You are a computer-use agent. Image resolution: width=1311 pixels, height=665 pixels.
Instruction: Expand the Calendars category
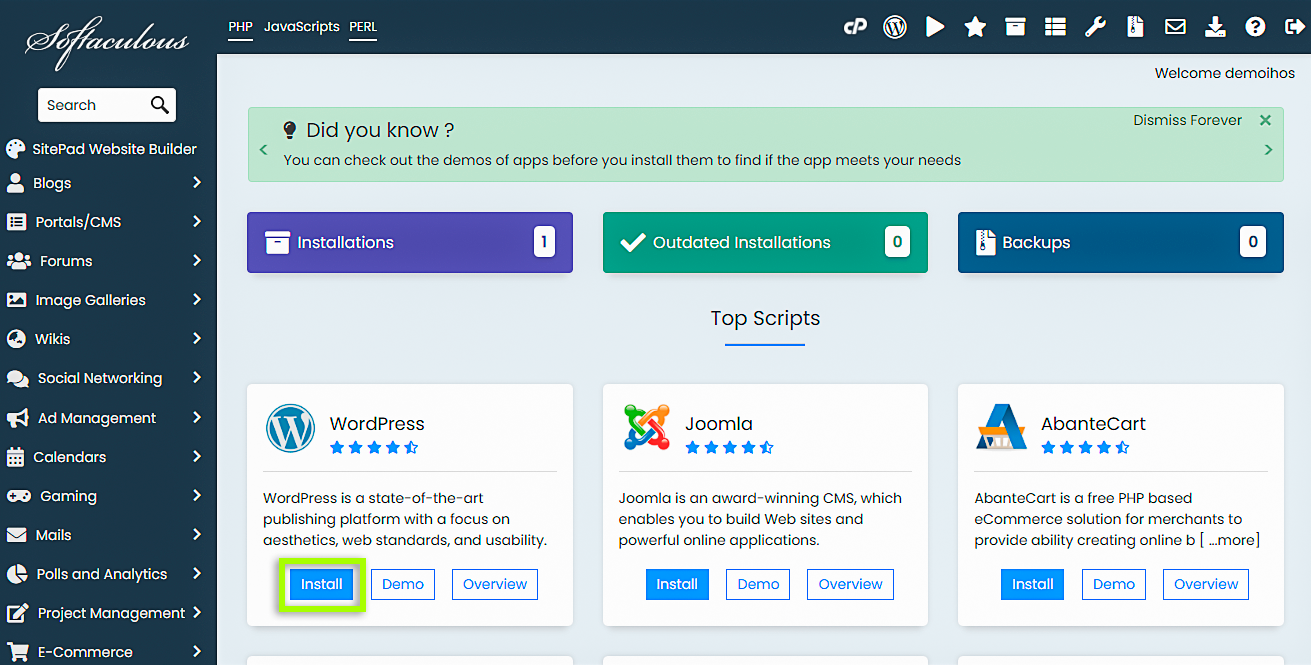point(105,457)
